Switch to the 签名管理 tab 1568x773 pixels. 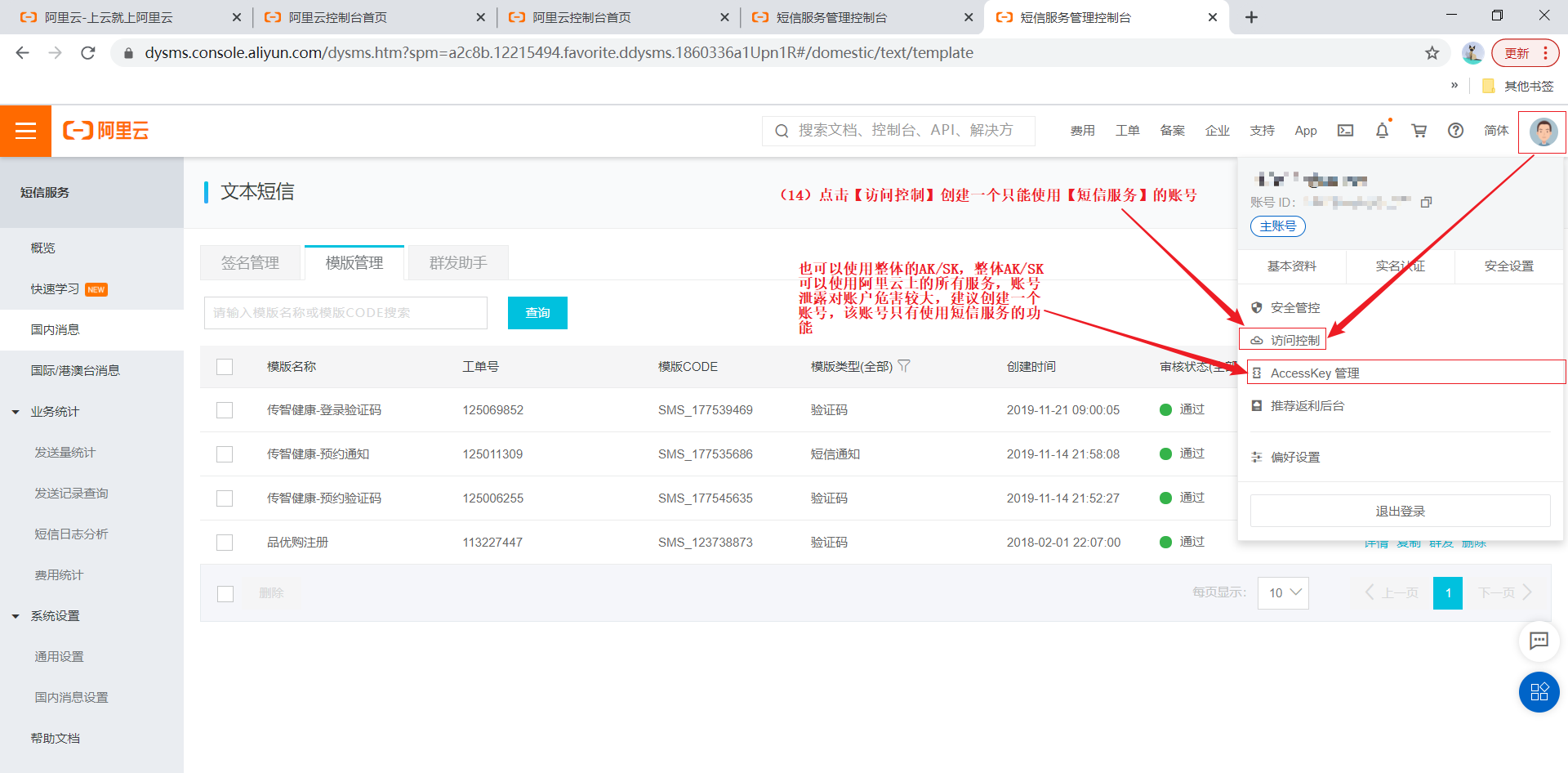tap(250, 262)
